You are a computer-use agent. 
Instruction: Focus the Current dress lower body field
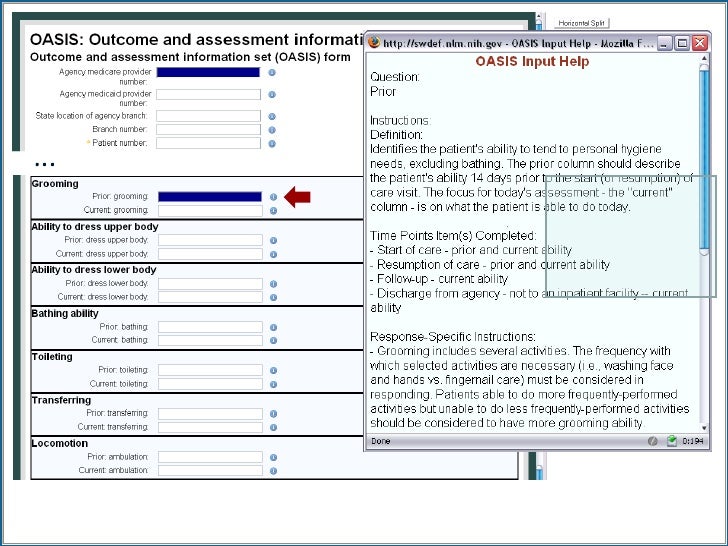click(210, 297)
